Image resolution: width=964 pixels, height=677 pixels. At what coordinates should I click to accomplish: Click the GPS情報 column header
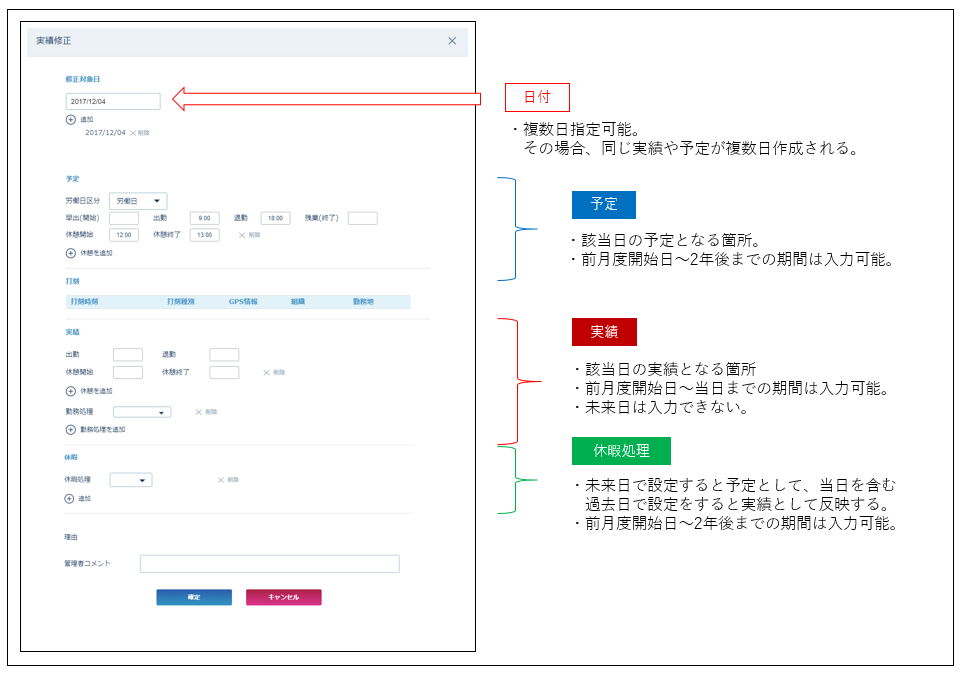click(243, 302)
